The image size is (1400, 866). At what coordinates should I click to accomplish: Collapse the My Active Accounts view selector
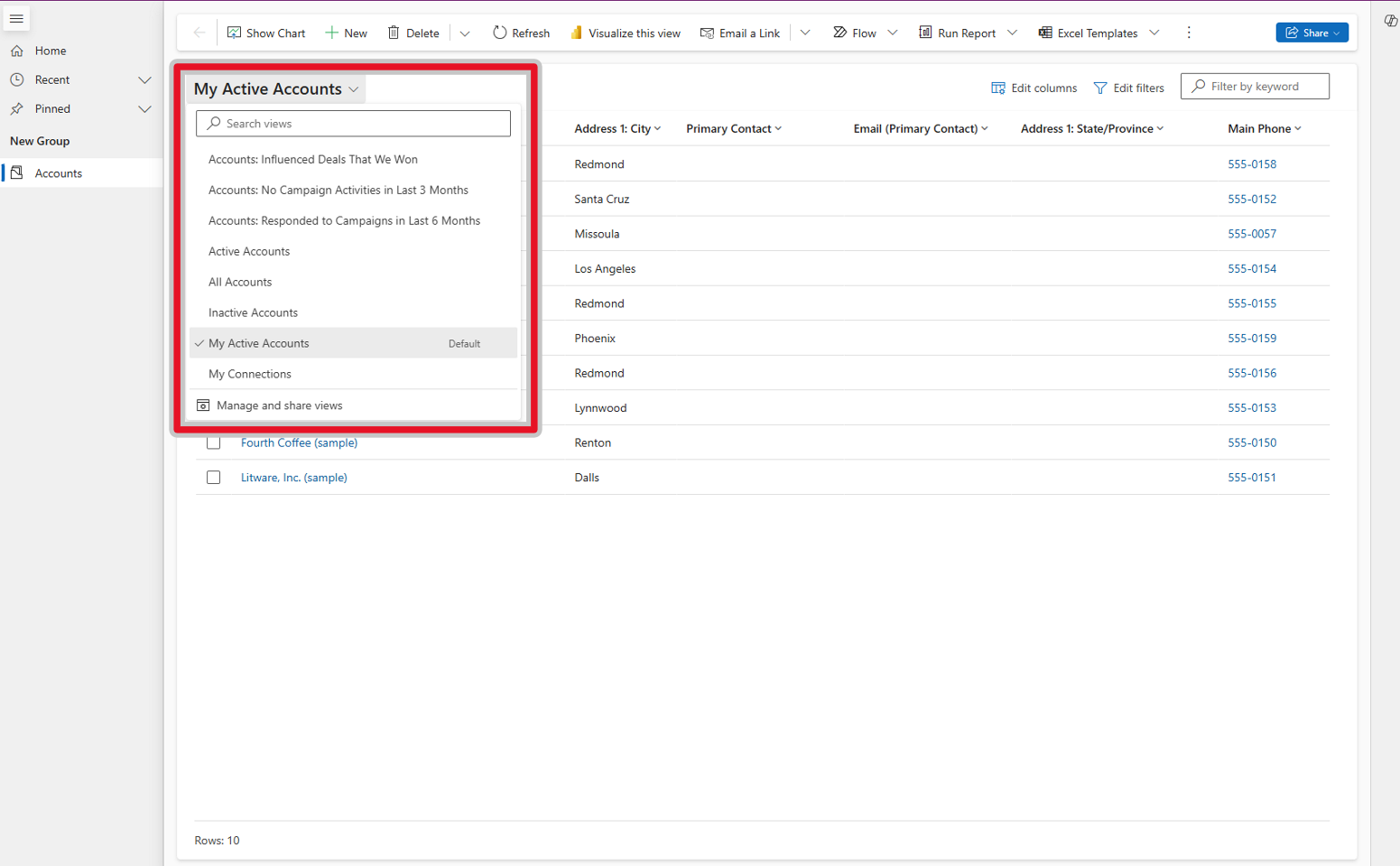pos(276,88)
